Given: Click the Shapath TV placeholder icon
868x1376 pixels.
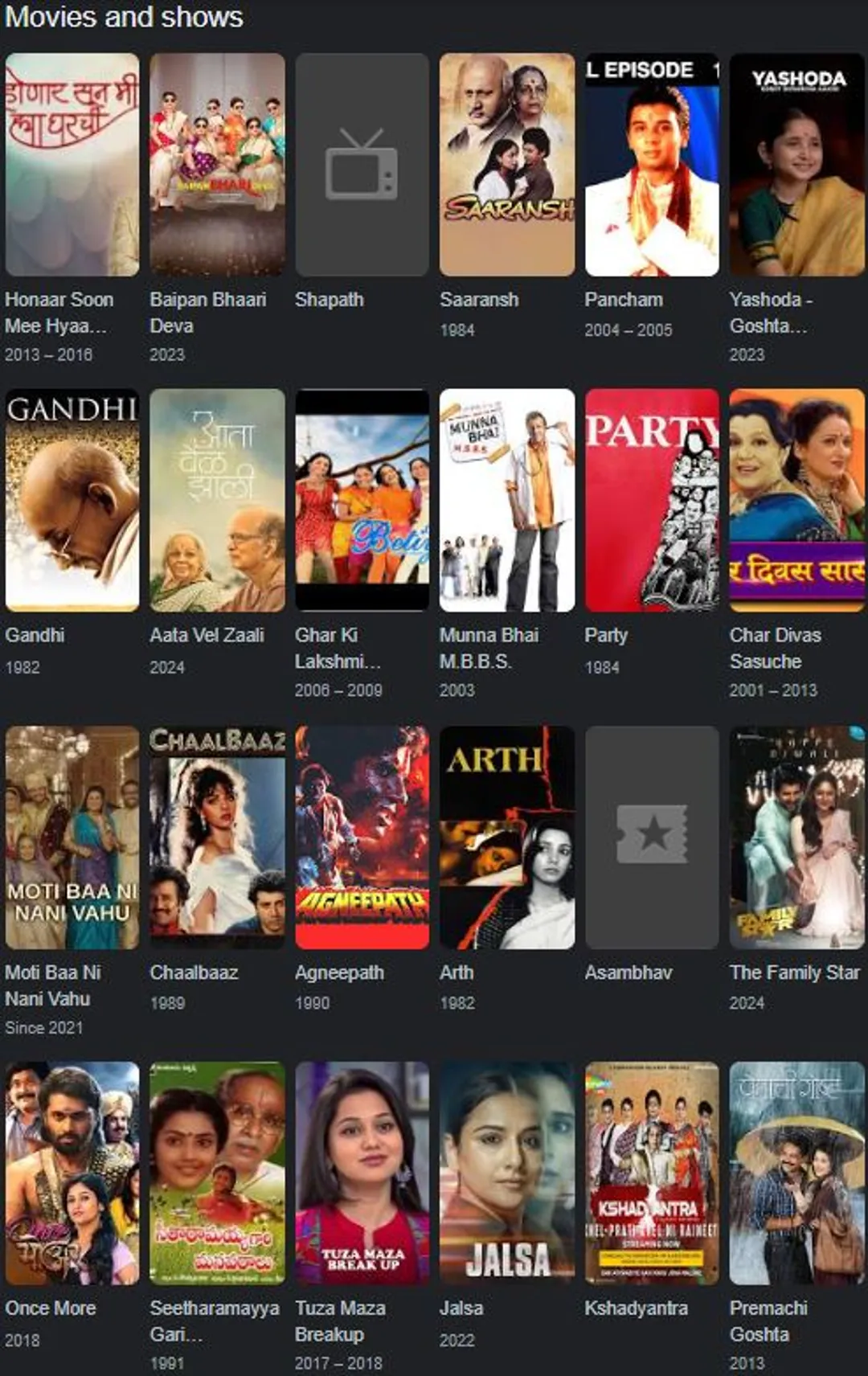Looking at the screenshot, I should [x=362, y=164].
